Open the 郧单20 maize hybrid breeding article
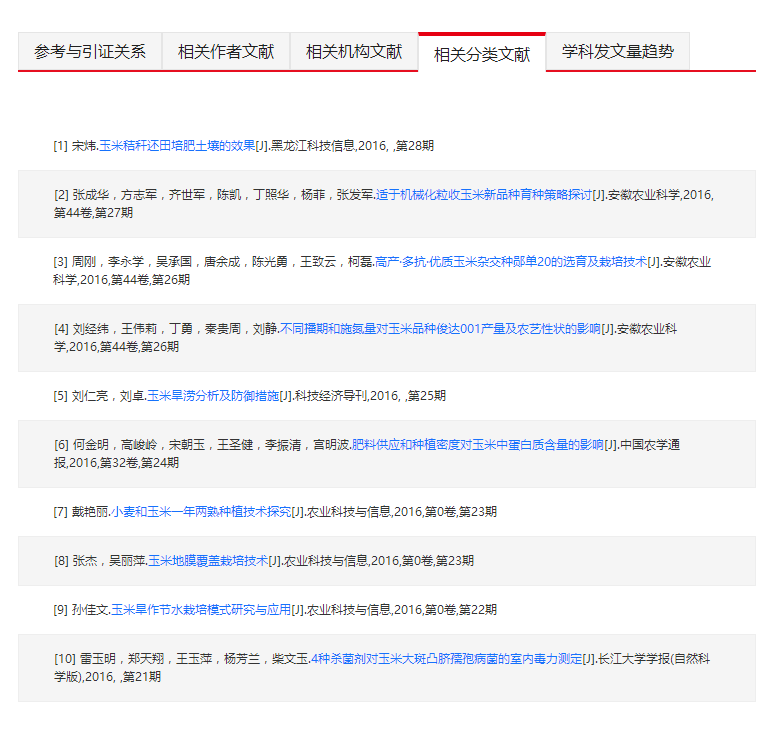 coord(510,262)
